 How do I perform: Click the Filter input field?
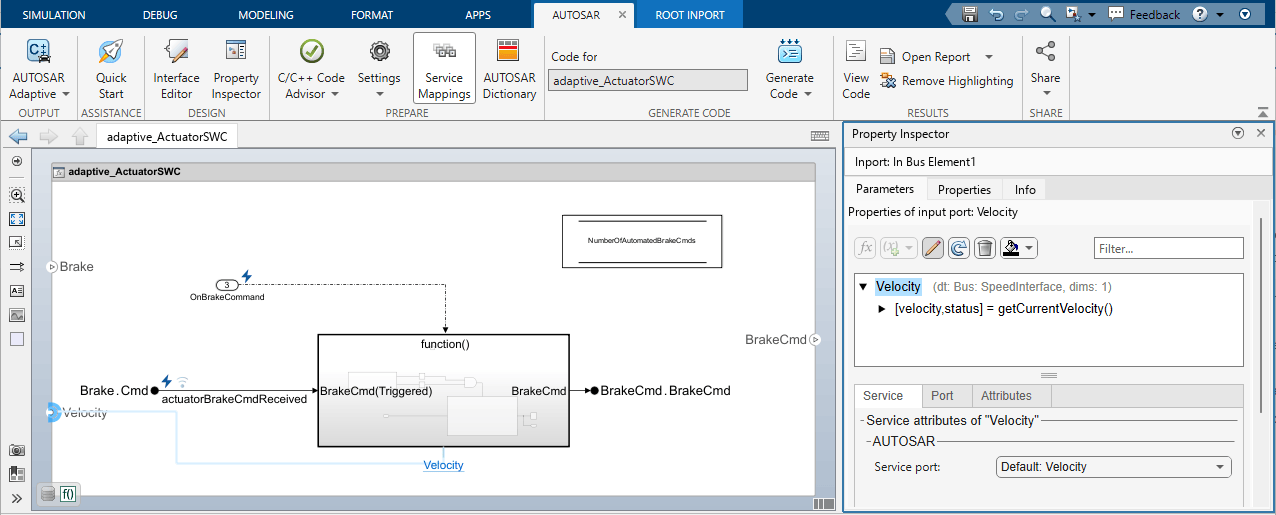coord(1168,248)
